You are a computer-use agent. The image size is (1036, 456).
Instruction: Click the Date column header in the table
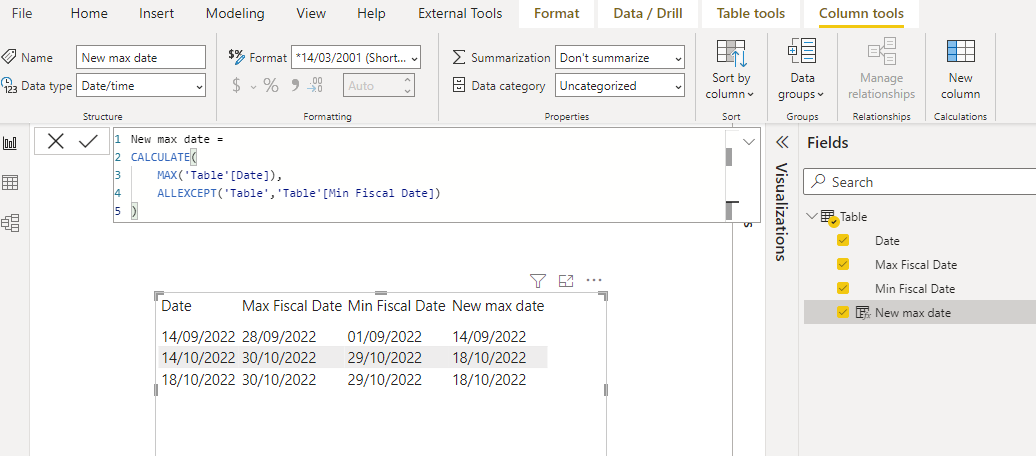tap(176, 306)
